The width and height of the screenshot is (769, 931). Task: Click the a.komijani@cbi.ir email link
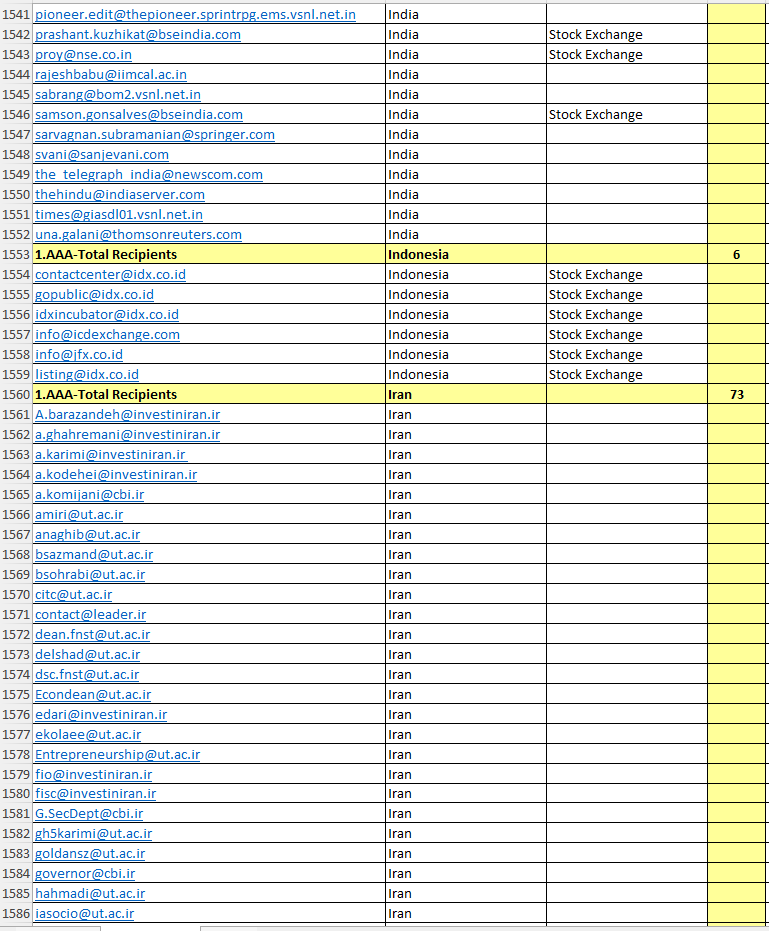click(90, 495)
